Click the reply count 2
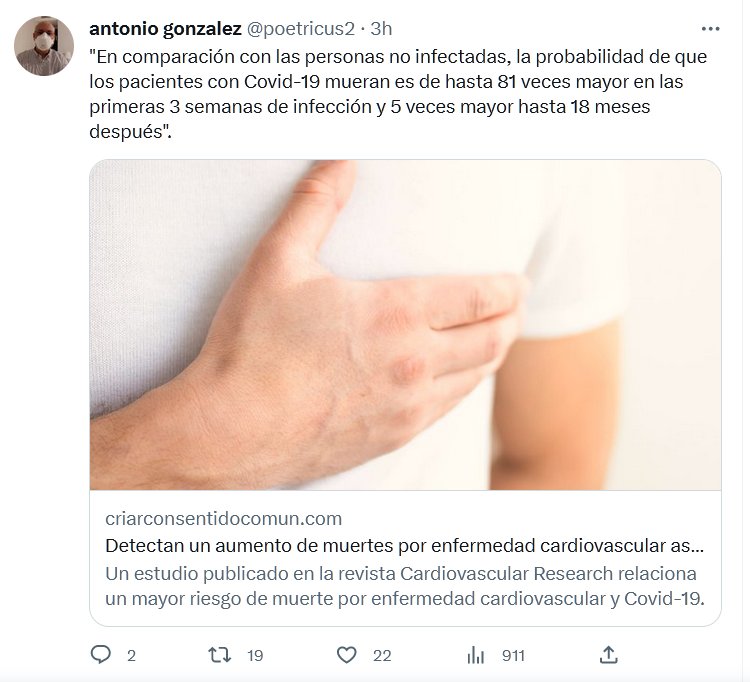The height and width of the screenshot is (682, 750). coord(132,656)
